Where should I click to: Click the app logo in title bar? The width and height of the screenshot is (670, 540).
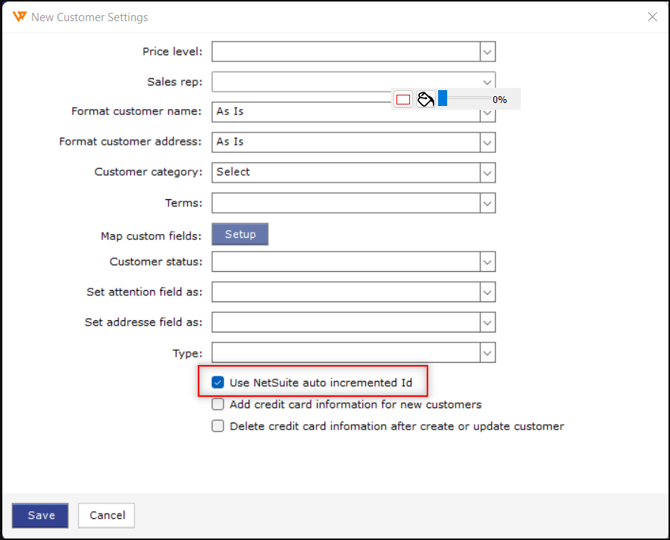[x=17, y=17]
